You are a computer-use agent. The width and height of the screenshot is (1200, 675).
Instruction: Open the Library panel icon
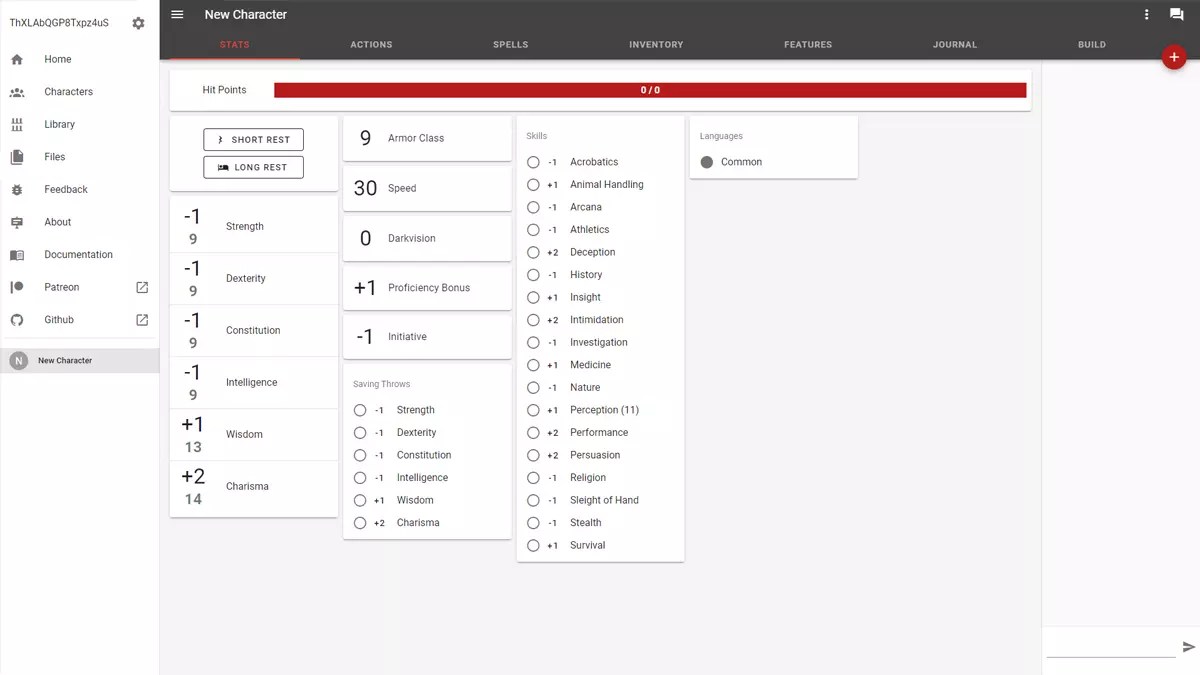[x=15, y=124]
